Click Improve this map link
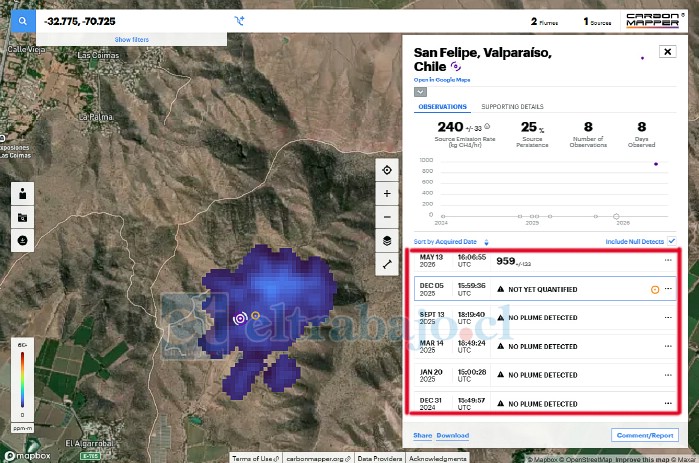699x463 pixels. click(x=644, y=459)
